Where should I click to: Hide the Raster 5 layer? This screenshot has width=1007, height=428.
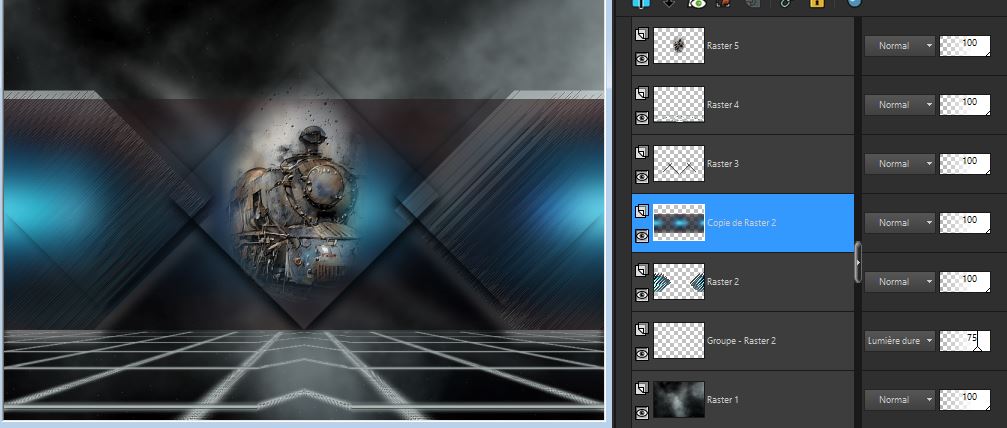click(x=642, y=58)
